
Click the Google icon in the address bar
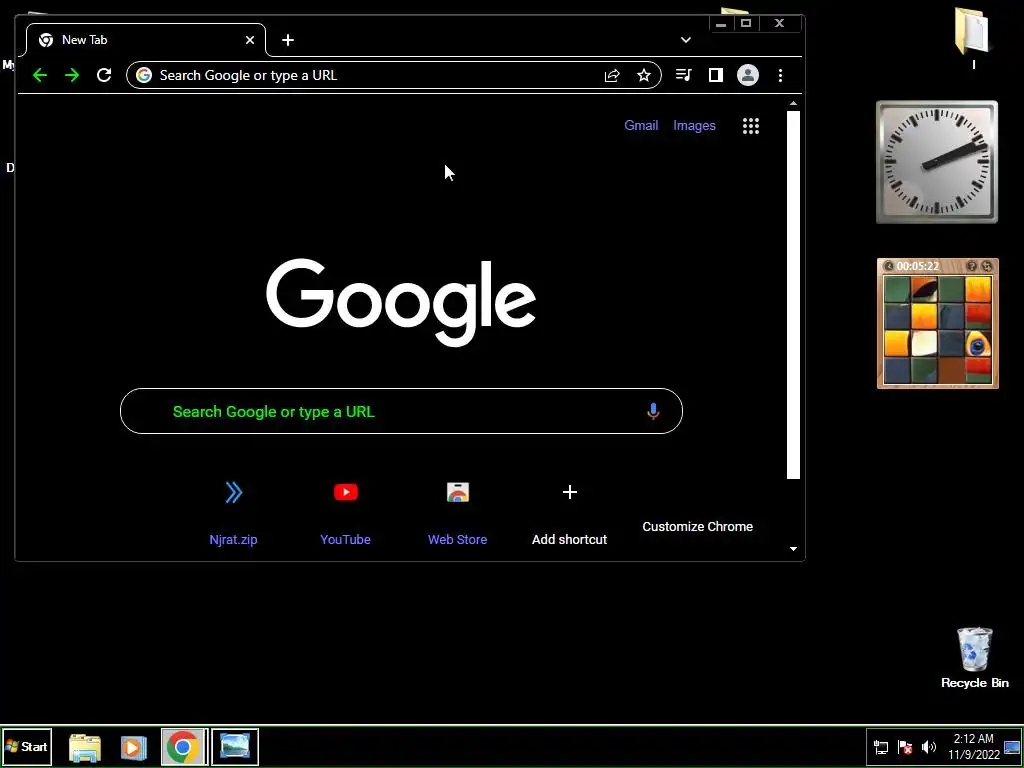(x=144, y=75)
